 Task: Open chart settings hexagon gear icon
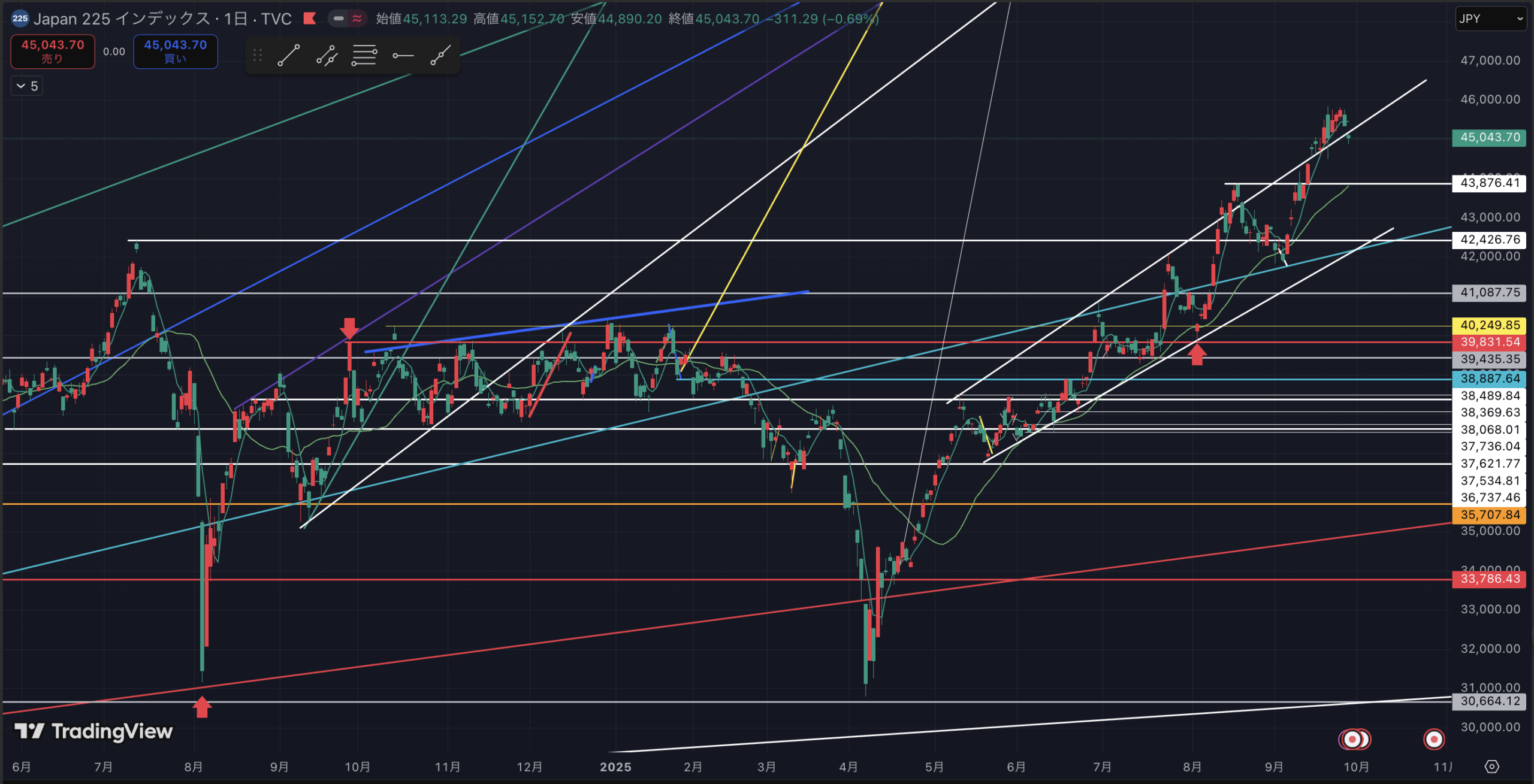click(x=1491, y=767)
